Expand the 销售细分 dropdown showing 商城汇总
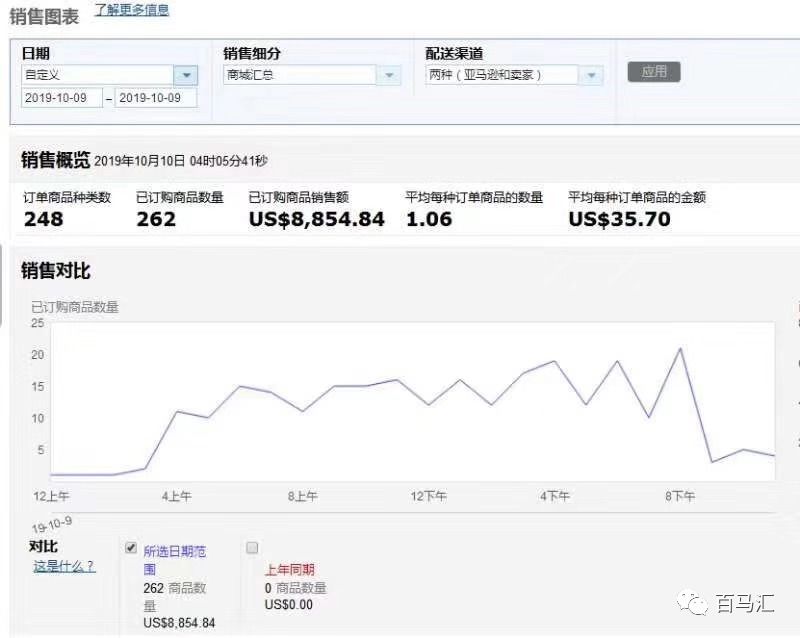The width and height of the screenshot is (800, 638). click(389, 75)
